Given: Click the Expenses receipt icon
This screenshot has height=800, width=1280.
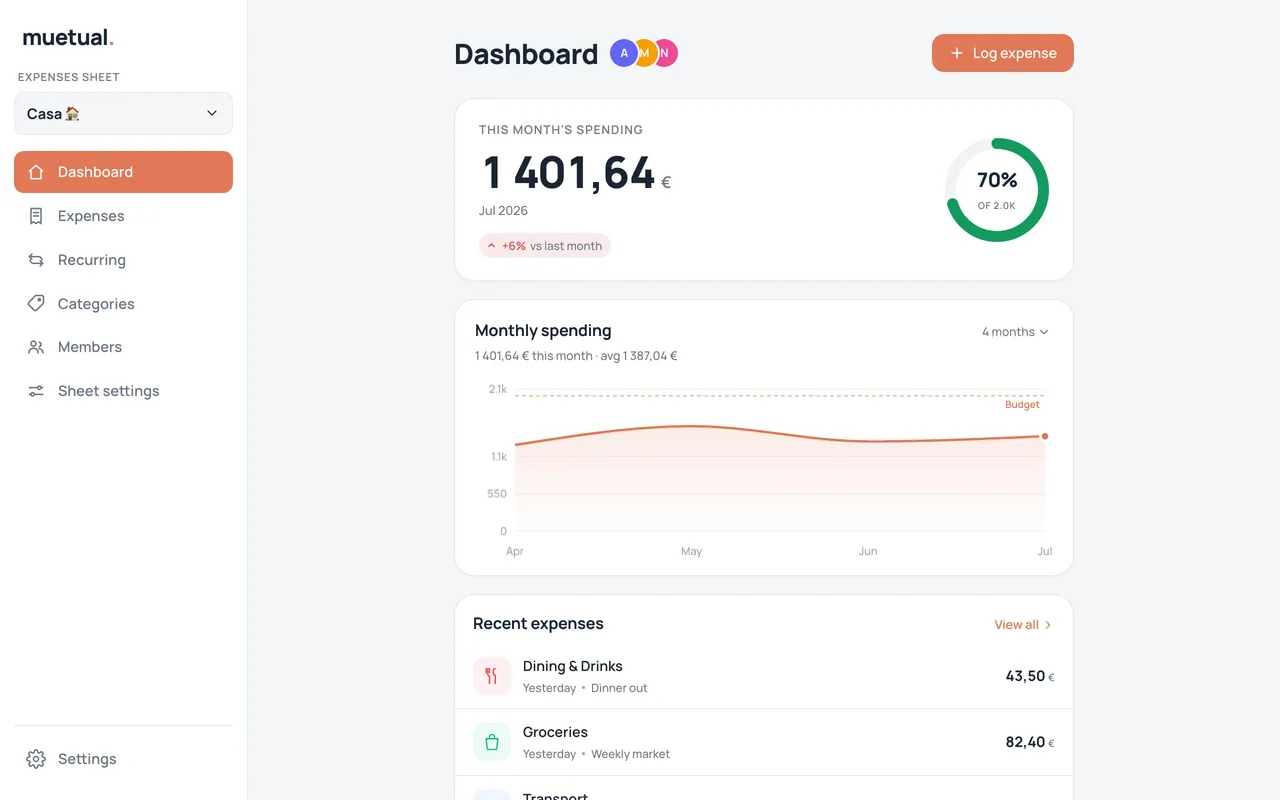Looking at the screenshot, I should coord(36,216).
